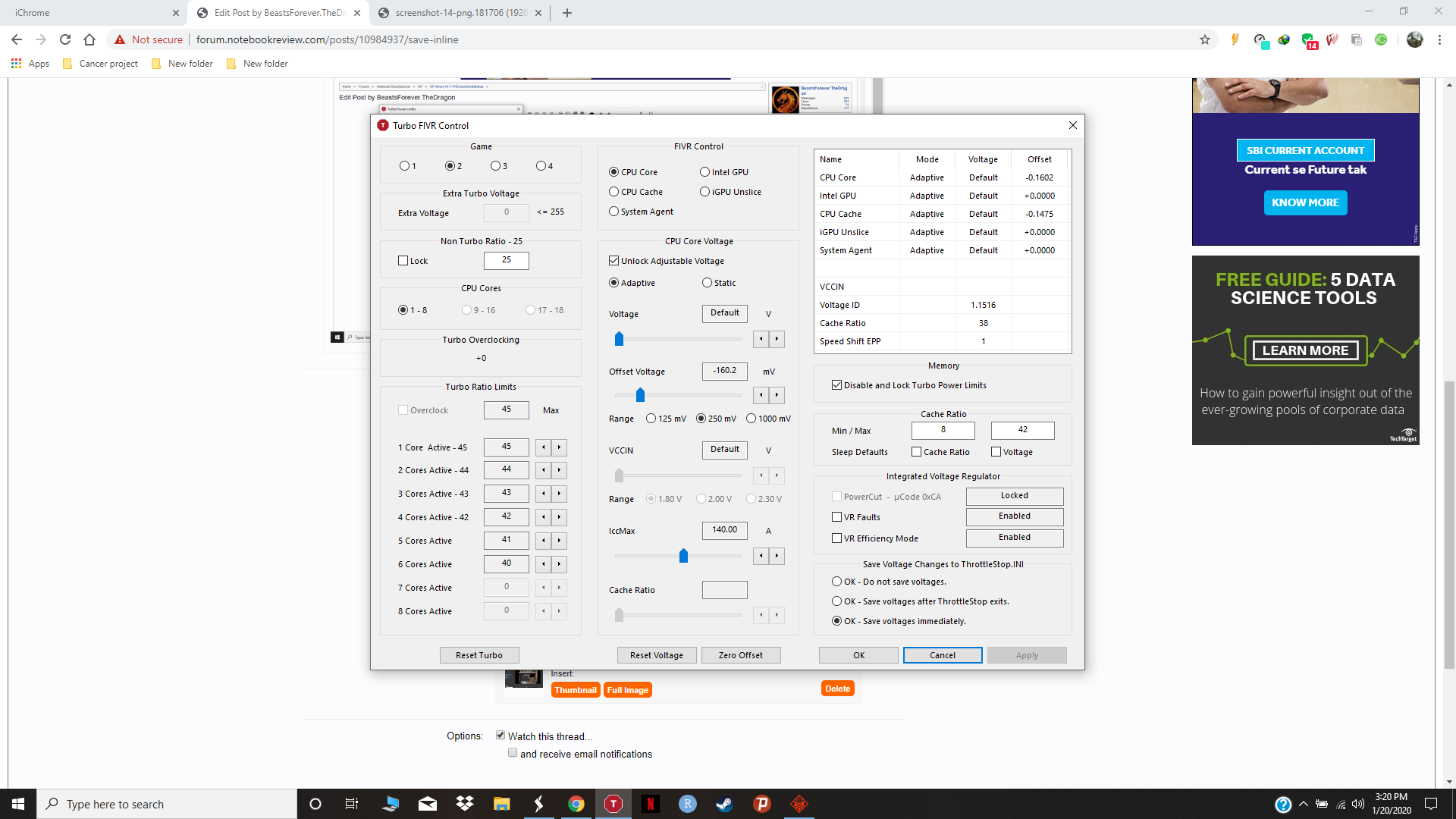Image resolution: width=1456 pixels, height=819 pixels.
Task: Click the Cache Ratio Max input field
Action: (1022, 430)
